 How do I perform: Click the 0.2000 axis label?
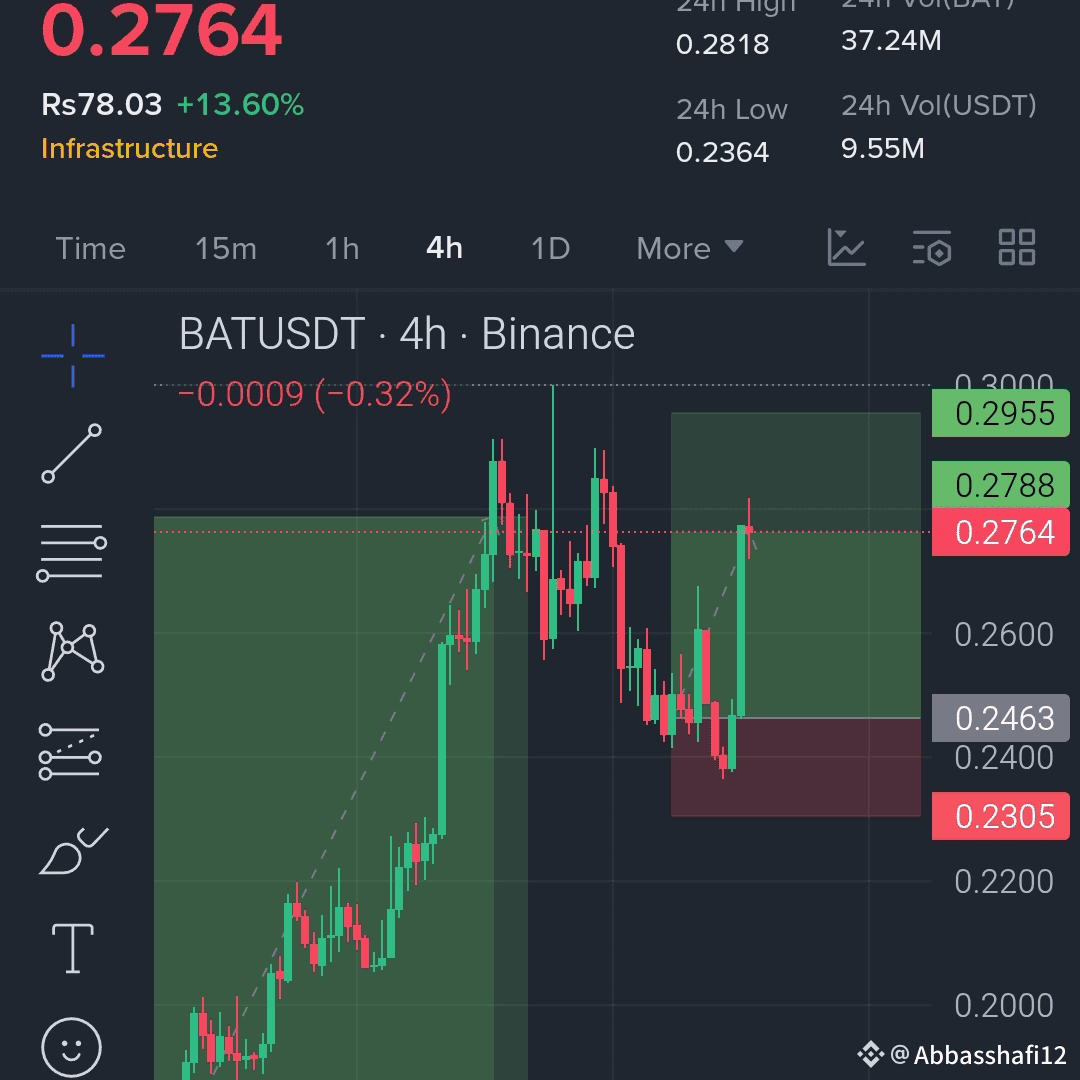click(x=1004, y=1006)
